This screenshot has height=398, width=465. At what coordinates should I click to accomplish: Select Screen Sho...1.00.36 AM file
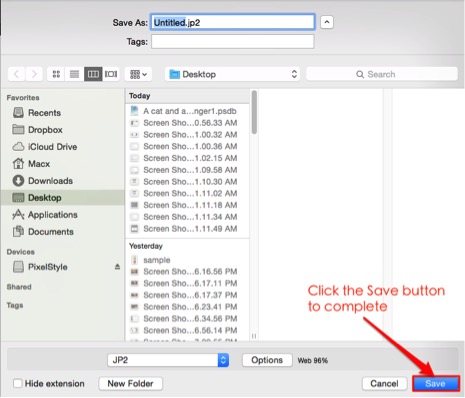coord(187,146)
